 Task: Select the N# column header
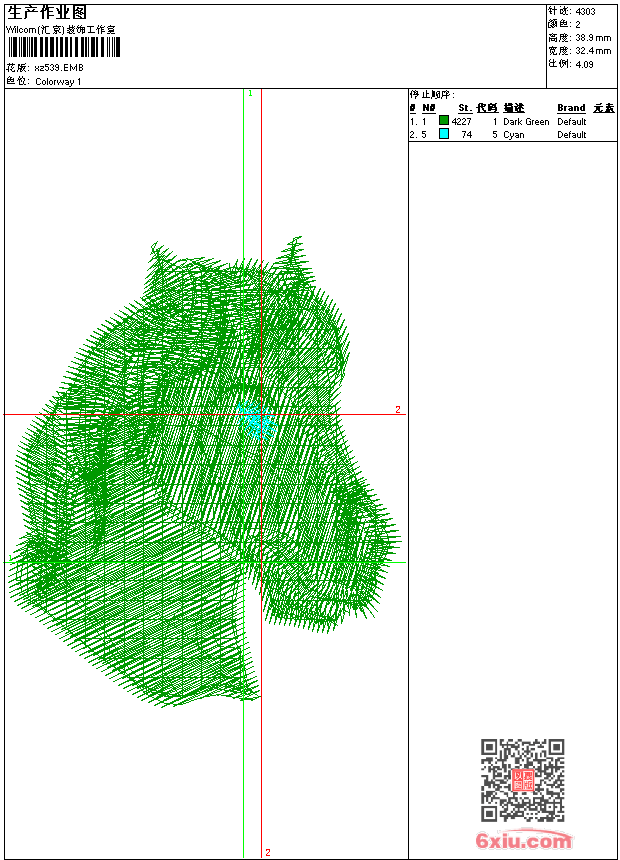tap(428, 108)
